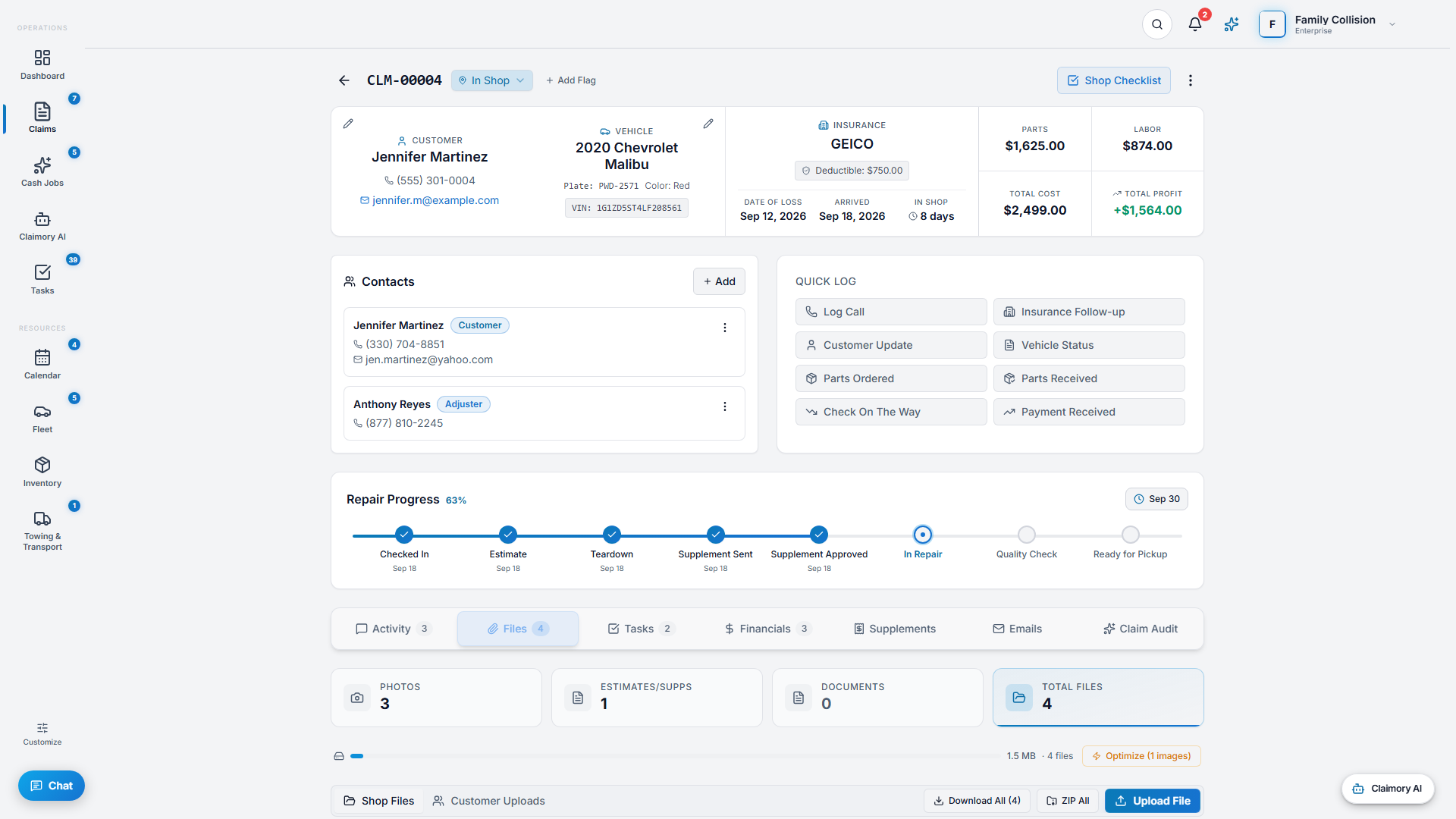This screenshot has height=819, width=1456.
Task: Open Fleet in the sidebar
Action: pos(42,419)
